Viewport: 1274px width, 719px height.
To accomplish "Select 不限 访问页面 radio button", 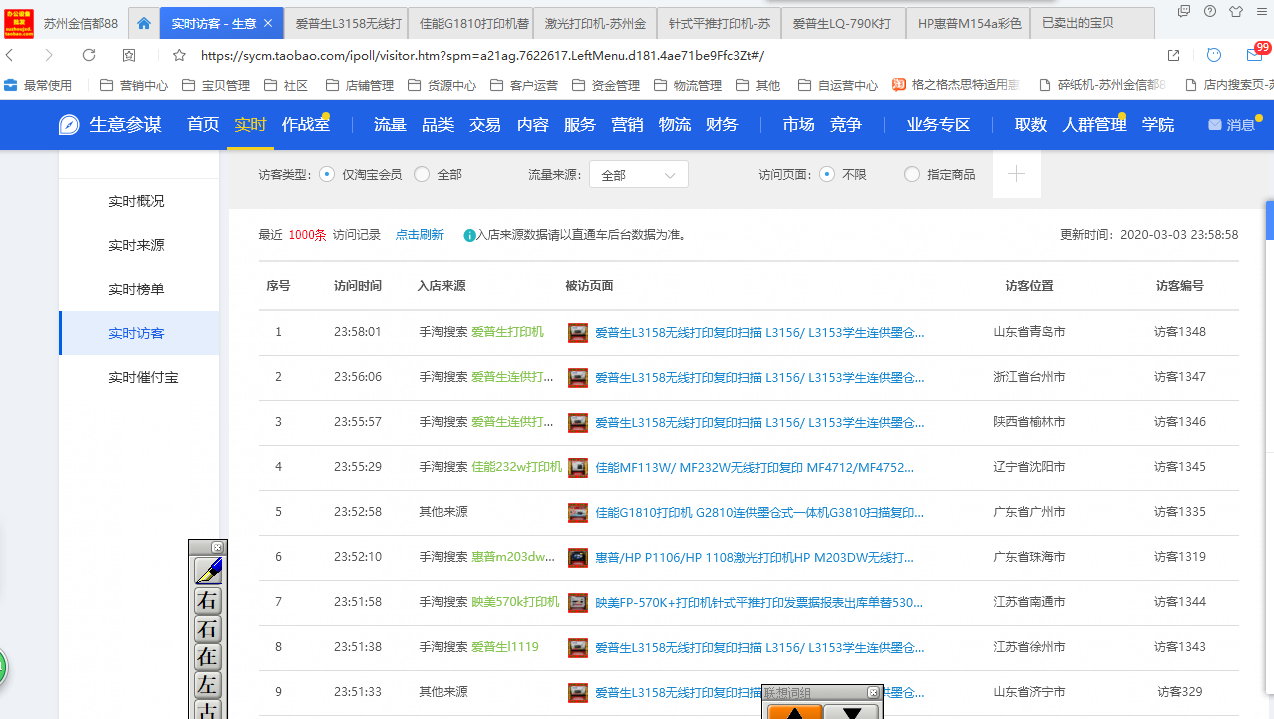I will pyautogui.click(x=827, y=174).
